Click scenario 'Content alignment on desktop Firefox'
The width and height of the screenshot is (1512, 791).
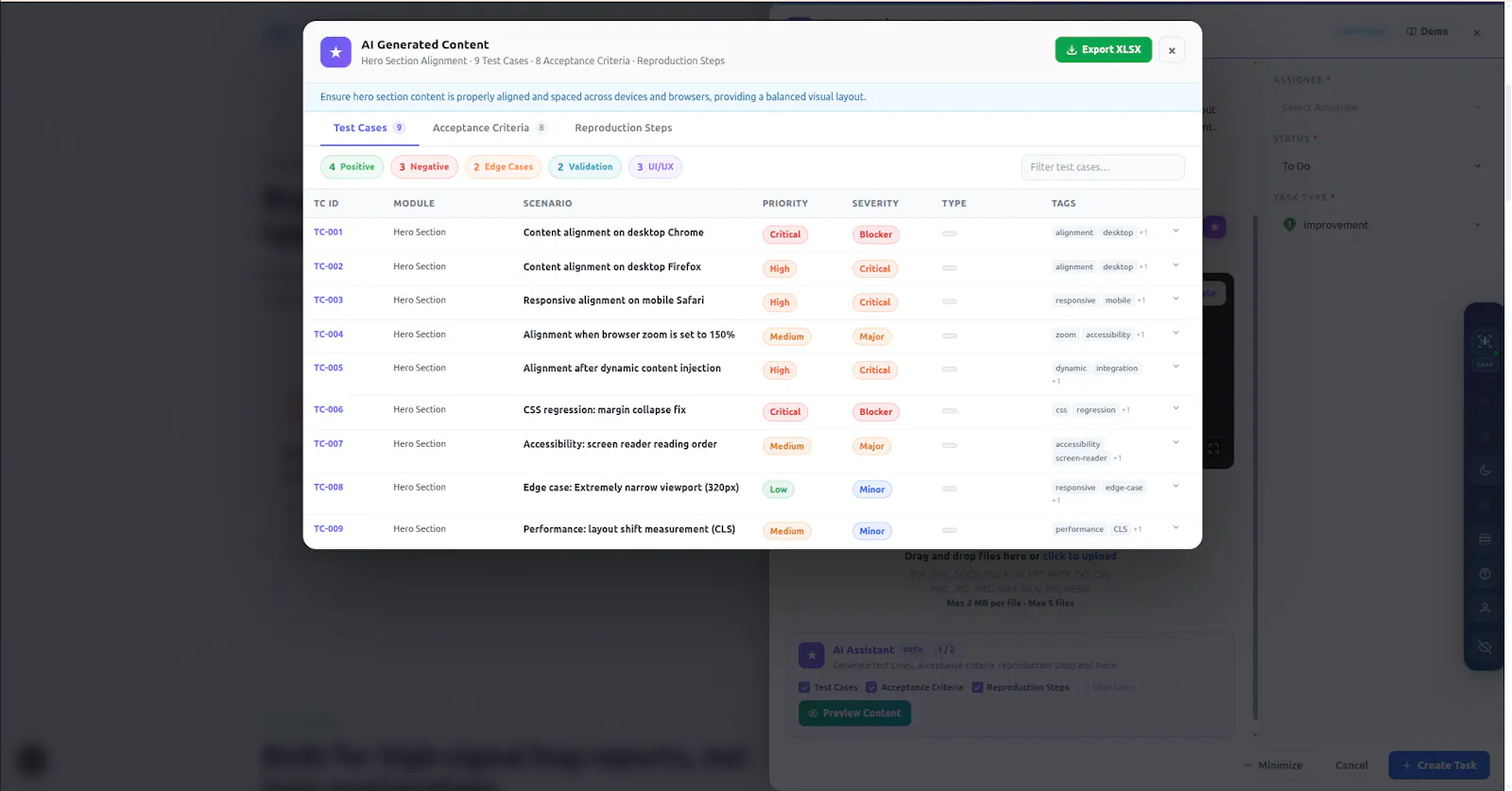612,267
